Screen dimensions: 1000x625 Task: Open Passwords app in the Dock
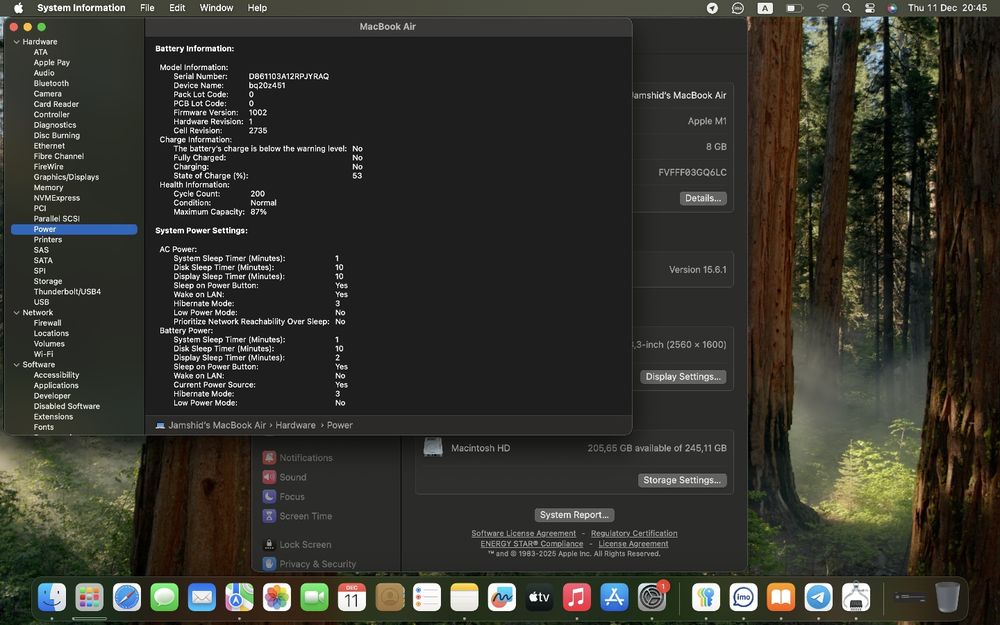pyautogui.click(x=706, y=598)
